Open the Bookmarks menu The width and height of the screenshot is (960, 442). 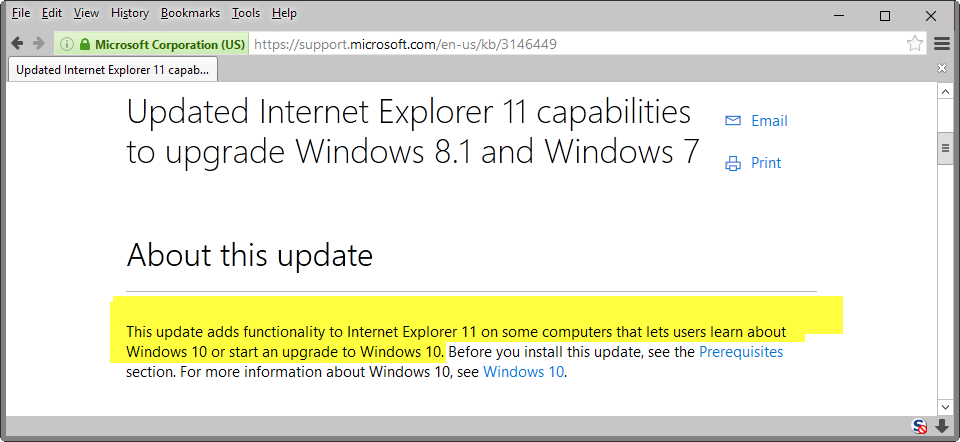tap(189, 13)
